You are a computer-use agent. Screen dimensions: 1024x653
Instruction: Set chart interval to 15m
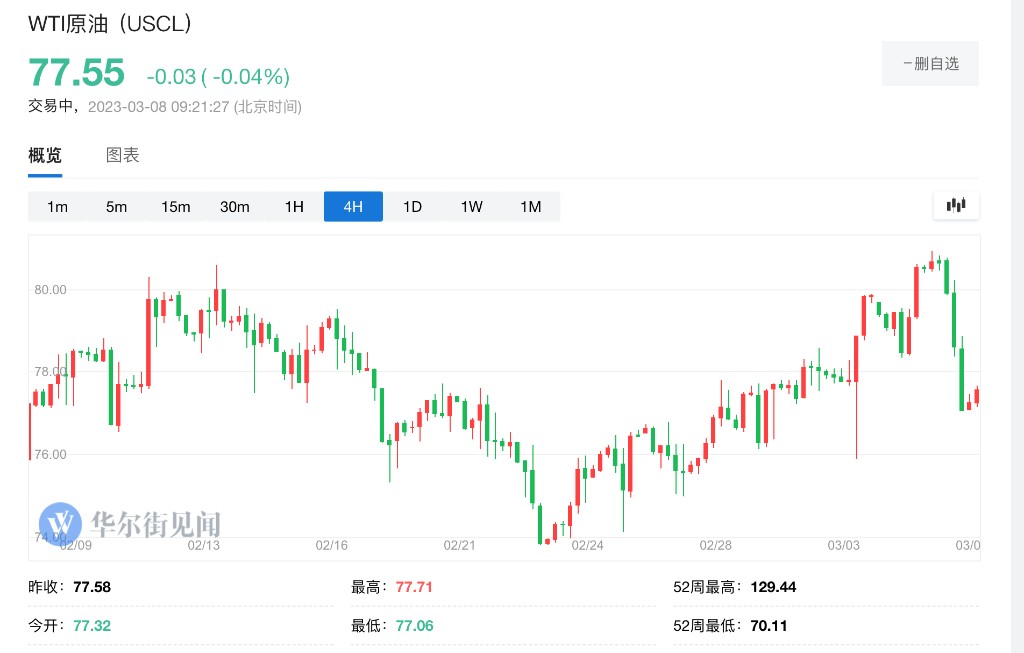tap(175, 207)
